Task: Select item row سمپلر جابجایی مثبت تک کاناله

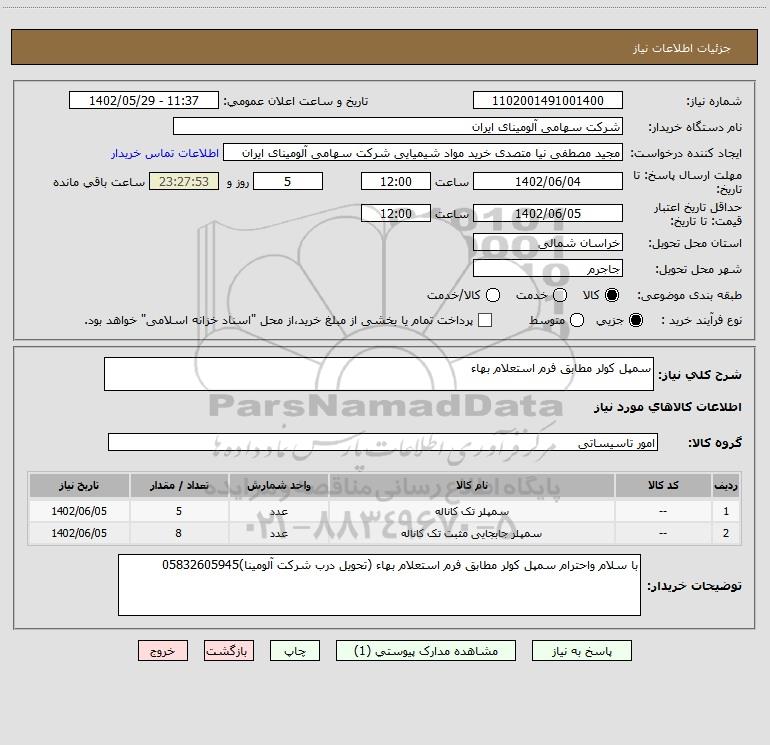Action: [385, 533]
